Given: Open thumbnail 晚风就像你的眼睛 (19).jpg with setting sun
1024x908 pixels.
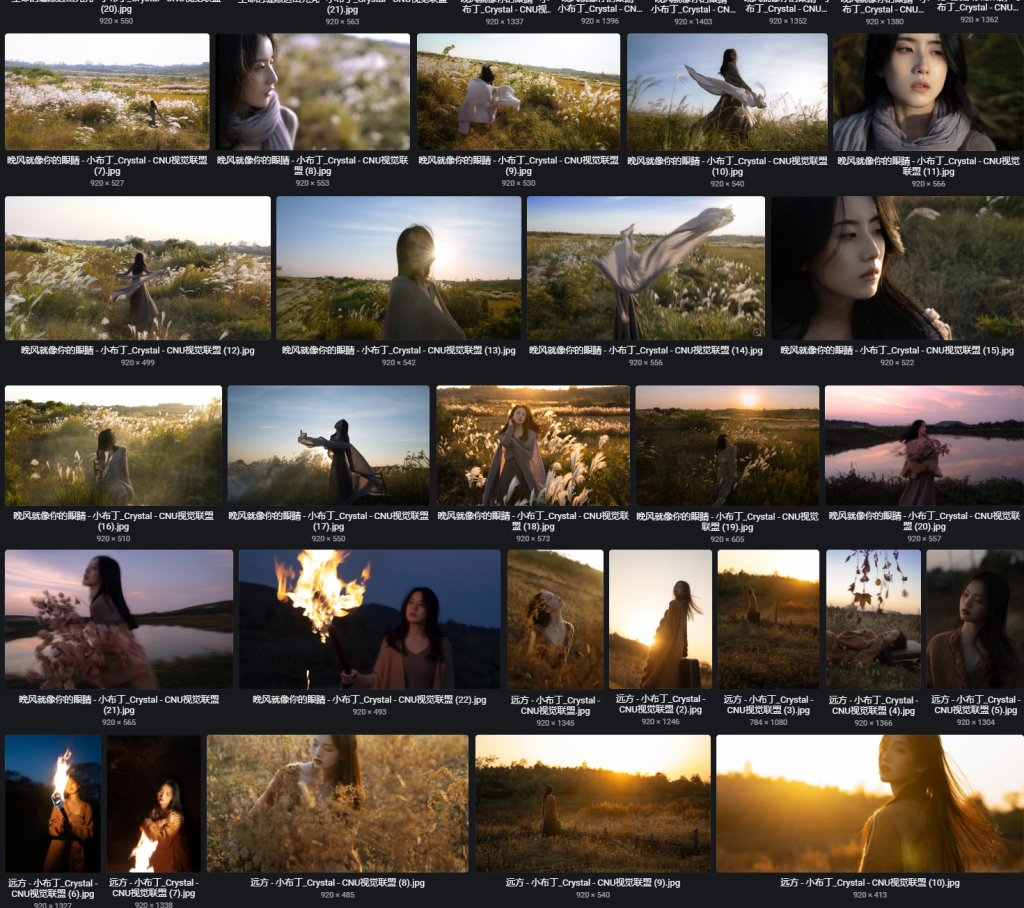Looking at the screenshot, I should (727, 446).
